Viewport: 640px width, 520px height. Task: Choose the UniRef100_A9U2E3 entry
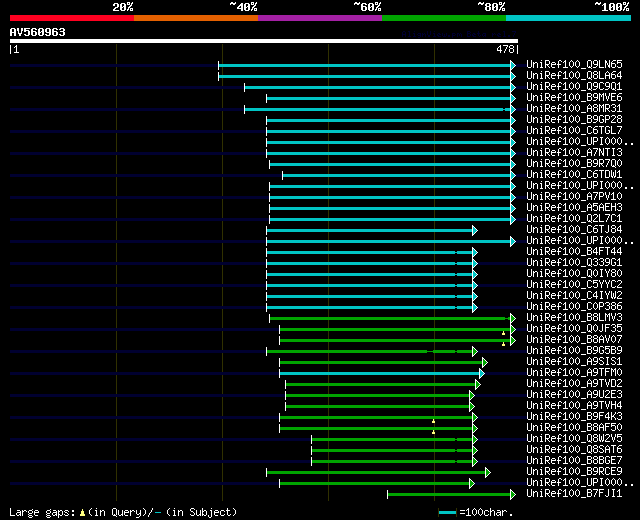point(574,395)
